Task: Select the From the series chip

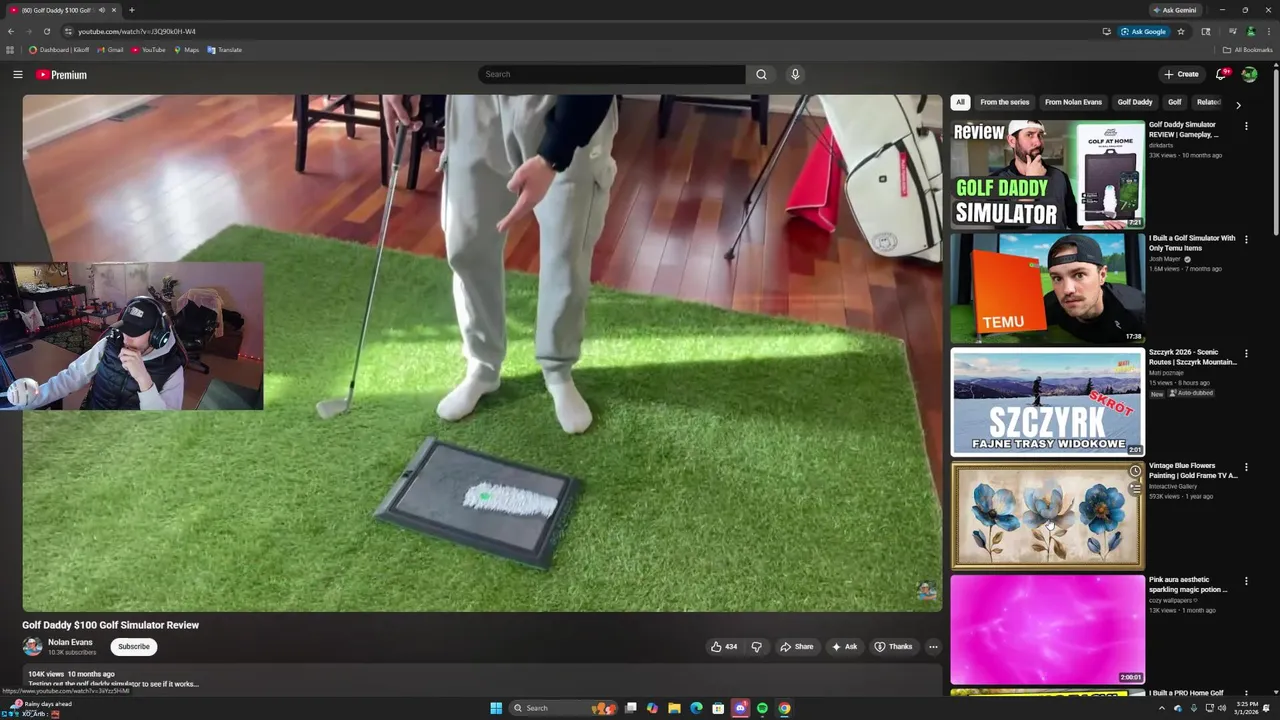Action: coord(1004,102)
